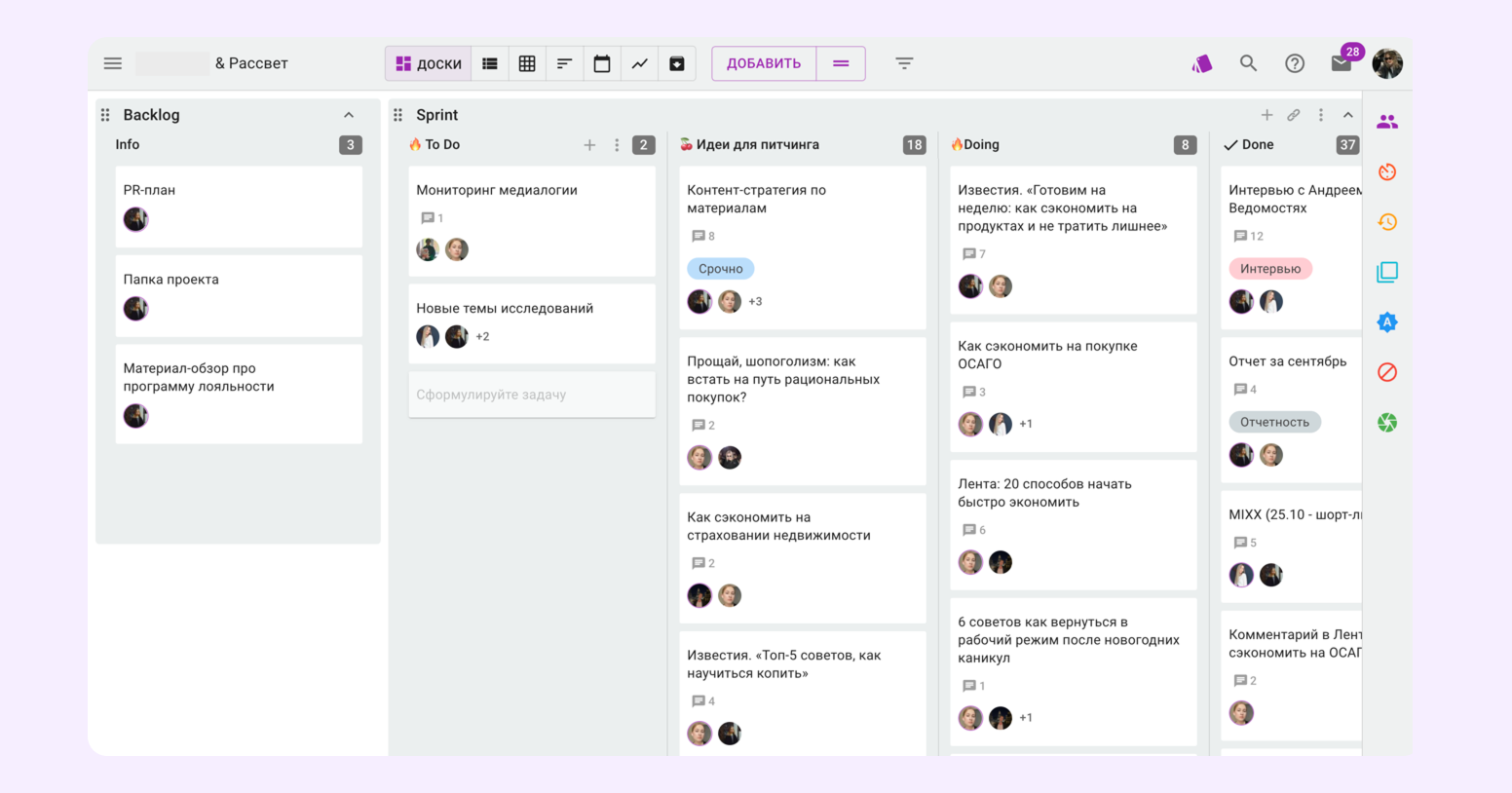Open mail notifications with 28 badge
1512x793 pixels.
[x=1342, y=63]
